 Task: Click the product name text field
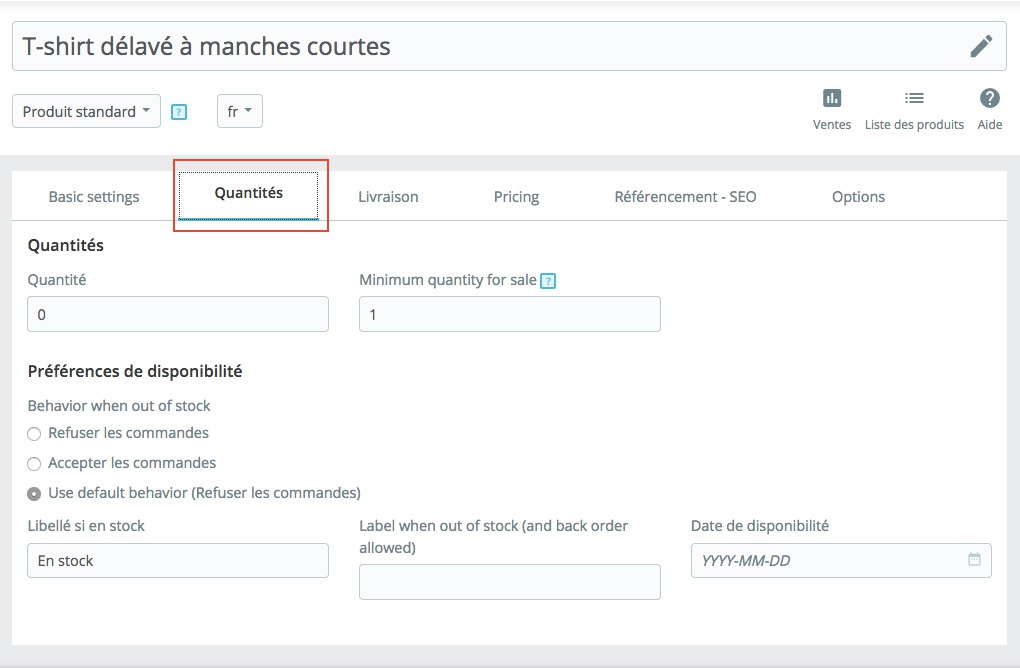(490, 46)
